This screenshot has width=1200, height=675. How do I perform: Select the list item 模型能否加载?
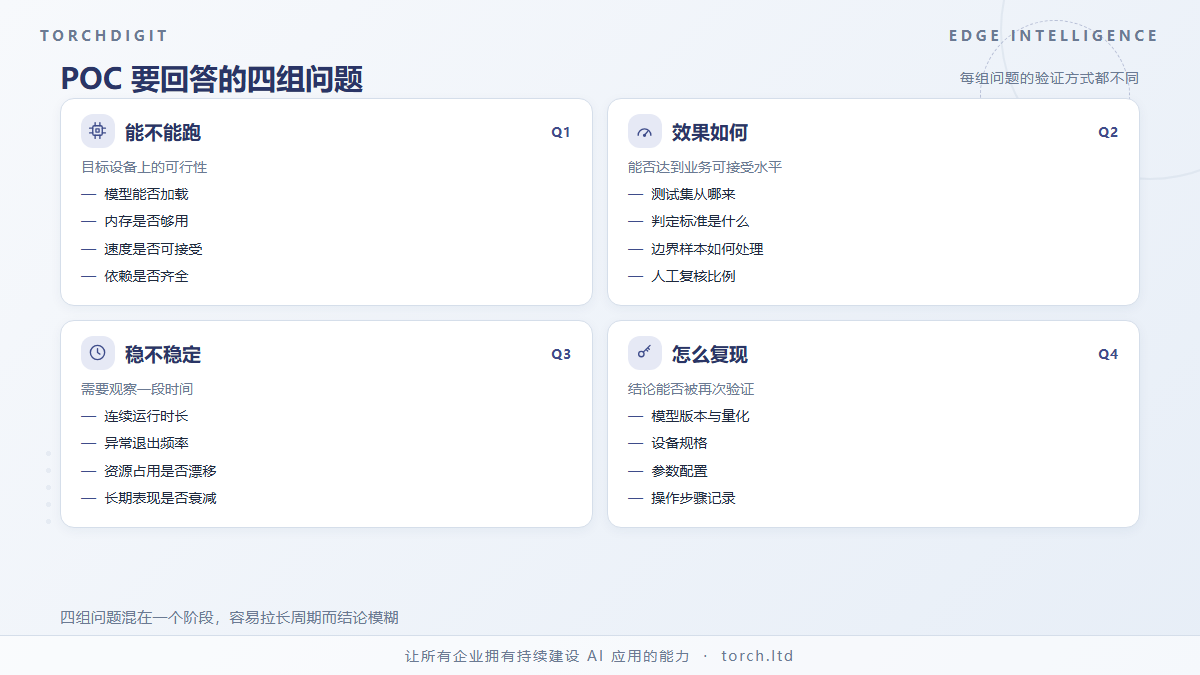(x=146, y=194)
